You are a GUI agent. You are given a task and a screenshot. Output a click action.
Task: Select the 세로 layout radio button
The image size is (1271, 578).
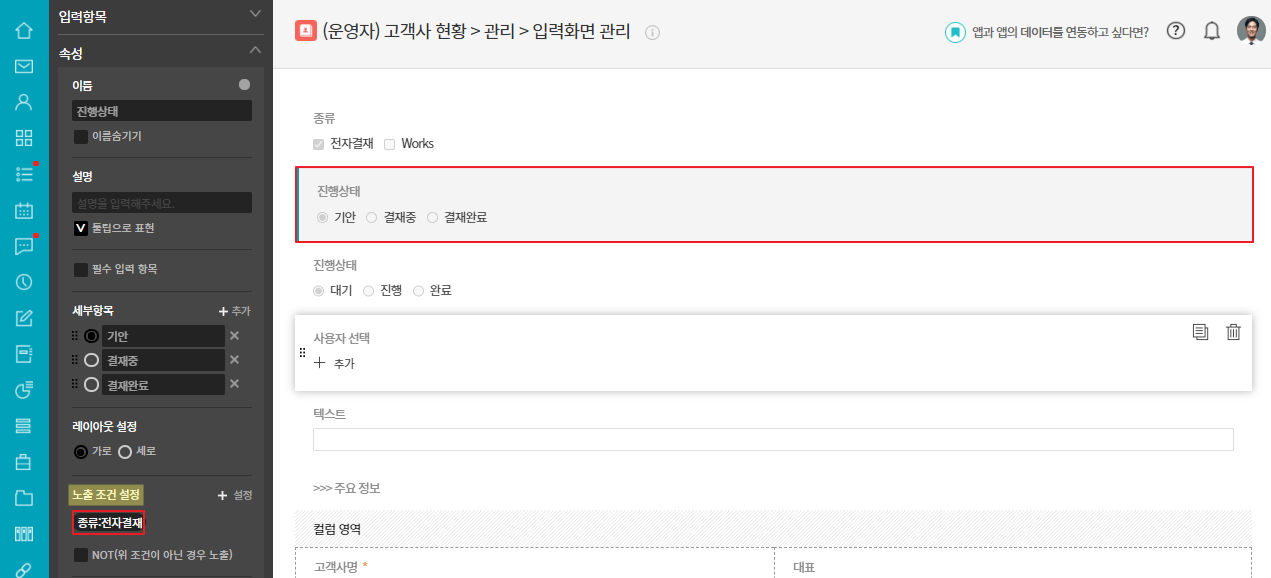pos(125,451)
